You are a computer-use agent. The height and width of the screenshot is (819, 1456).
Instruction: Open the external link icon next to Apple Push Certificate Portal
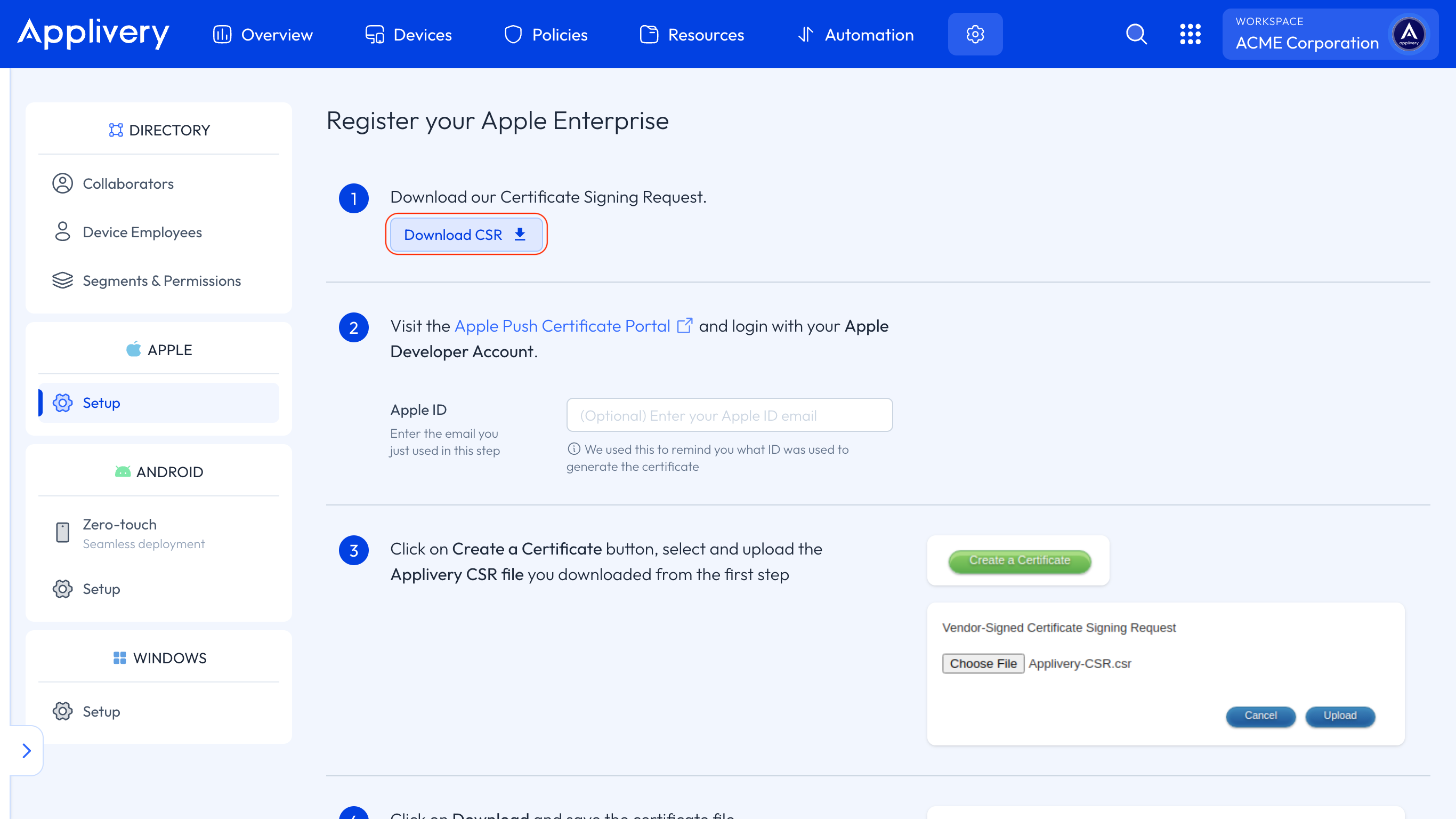click(x=684, y=326)
